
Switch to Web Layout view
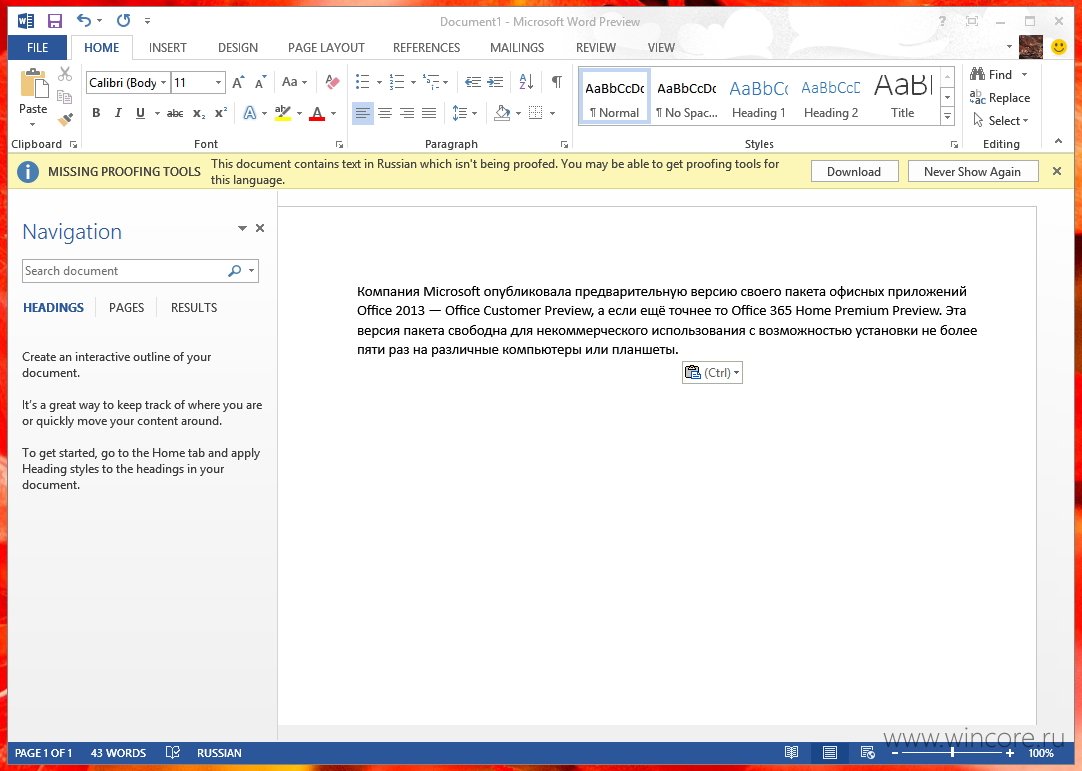coord(867,752)
